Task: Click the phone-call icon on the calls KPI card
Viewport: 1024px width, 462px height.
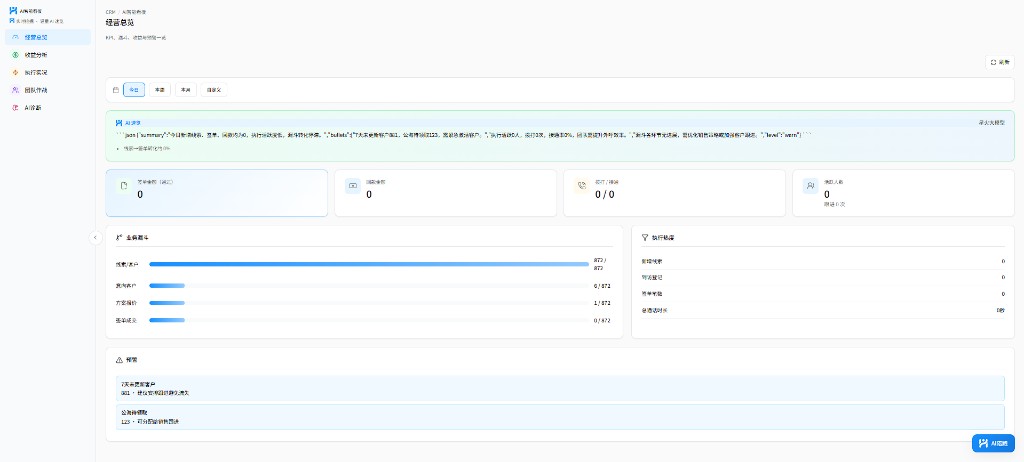Action: [582, 186]
